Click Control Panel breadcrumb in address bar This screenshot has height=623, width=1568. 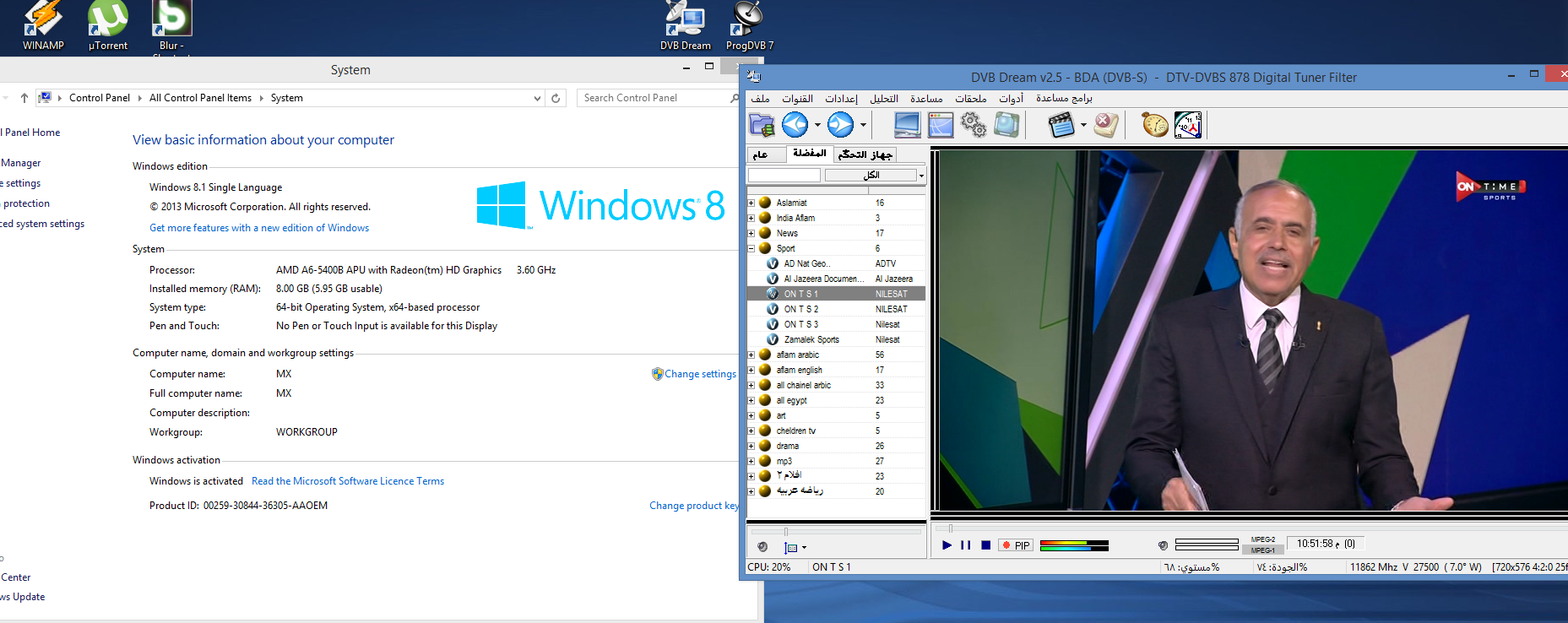point(100,98)
